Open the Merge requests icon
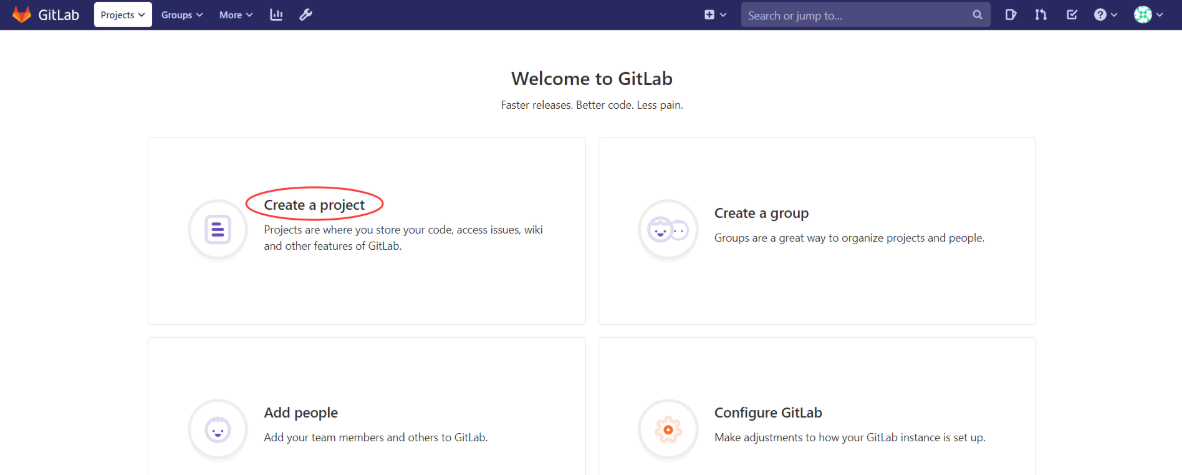 1041,14
